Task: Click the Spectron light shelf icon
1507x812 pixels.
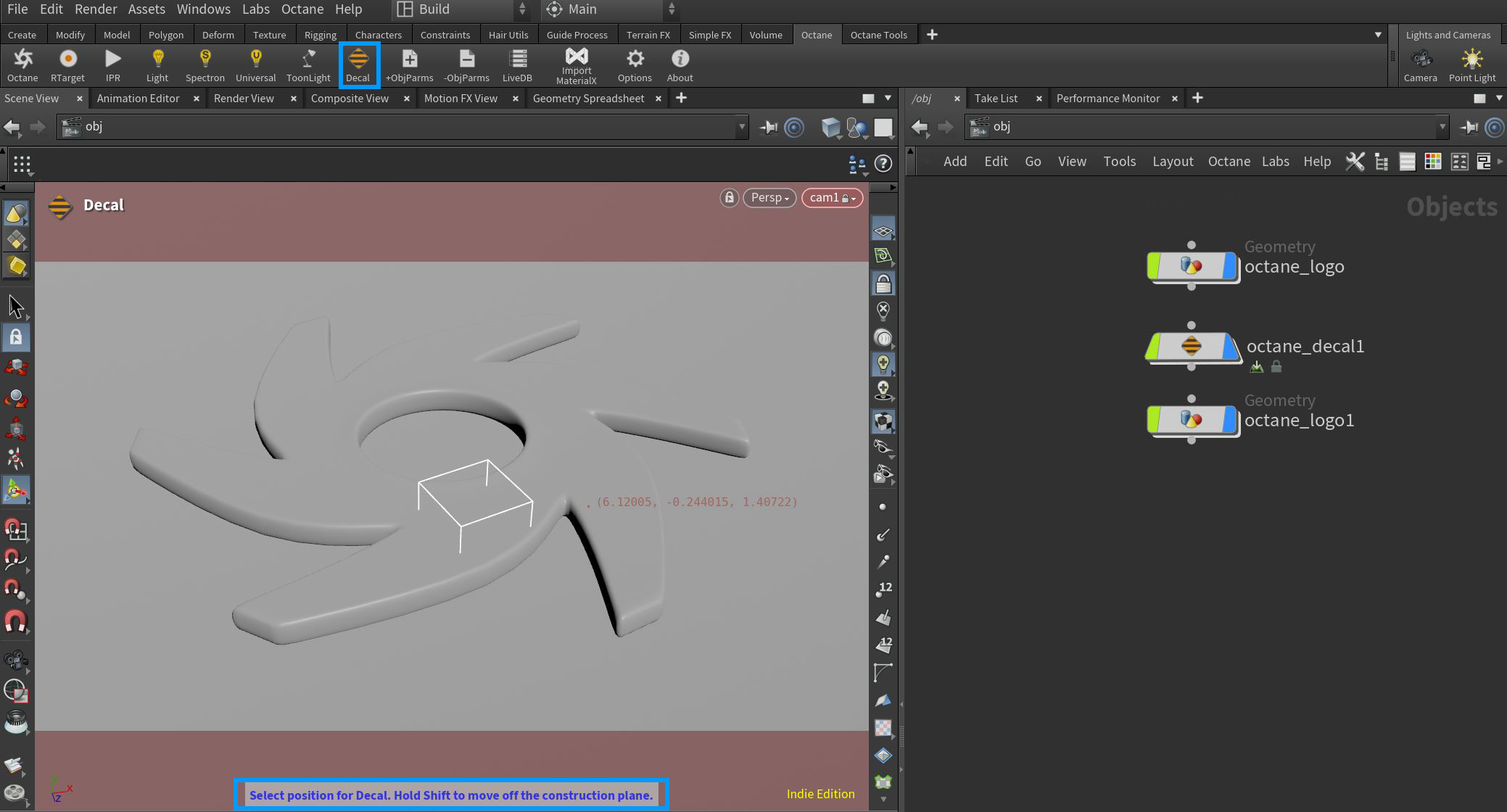Action: click(205, 59)
